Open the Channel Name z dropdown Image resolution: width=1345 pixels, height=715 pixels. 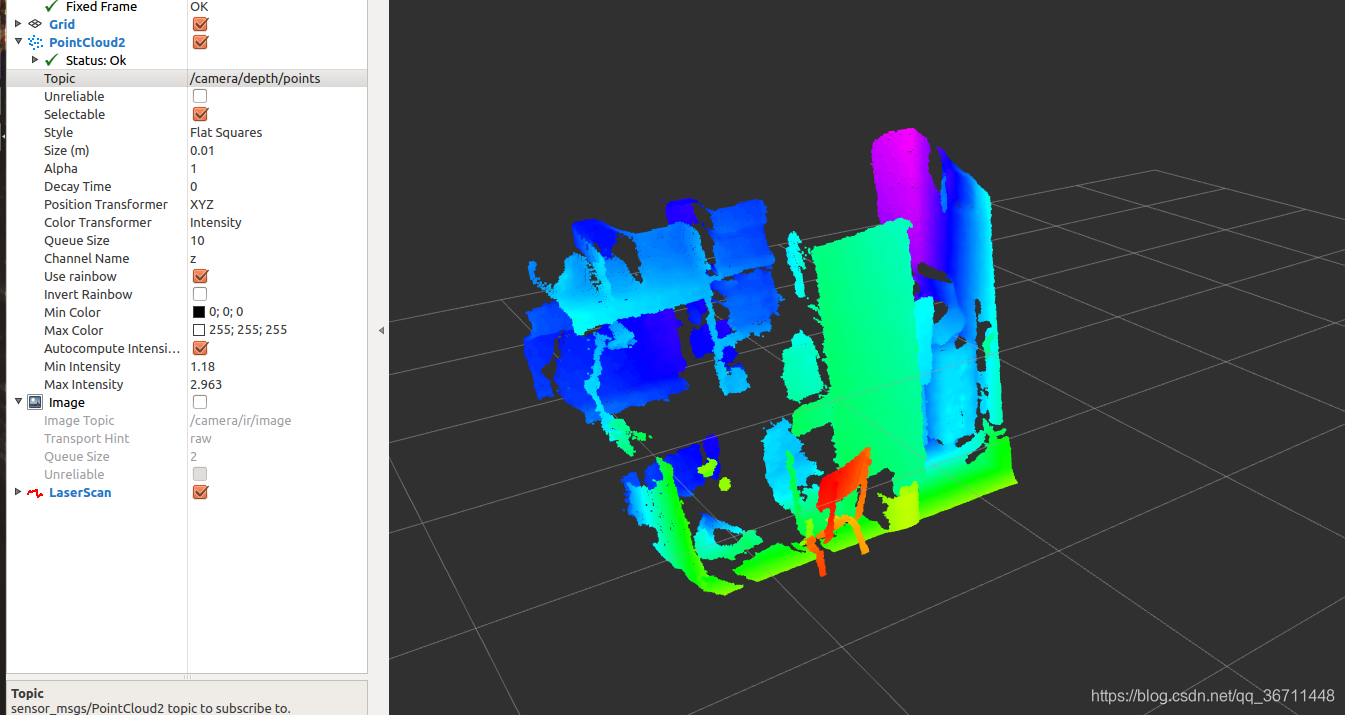tap(277, 258)
